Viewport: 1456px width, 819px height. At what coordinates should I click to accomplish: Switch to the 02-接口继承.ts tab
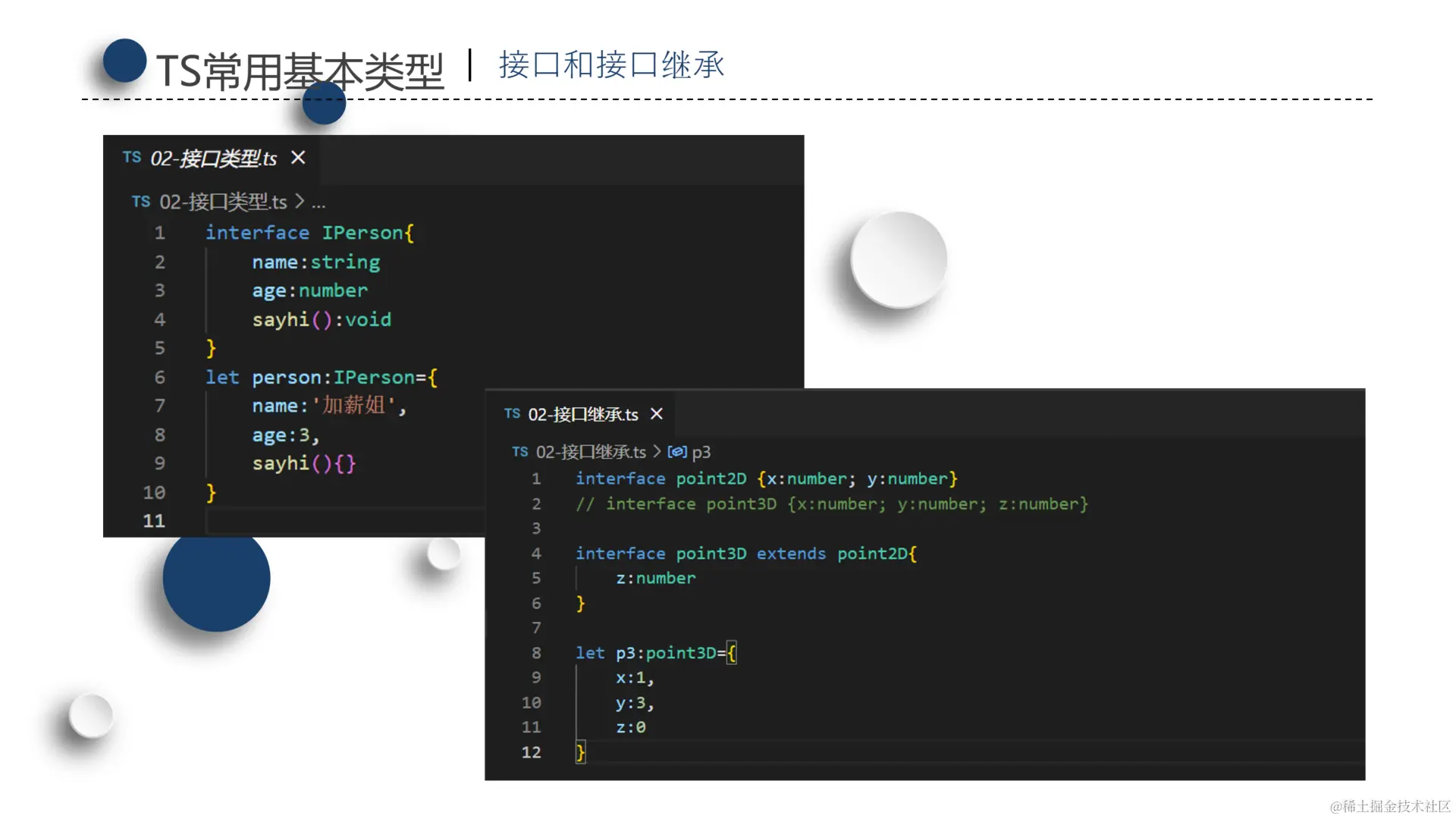tap(582, 415)
